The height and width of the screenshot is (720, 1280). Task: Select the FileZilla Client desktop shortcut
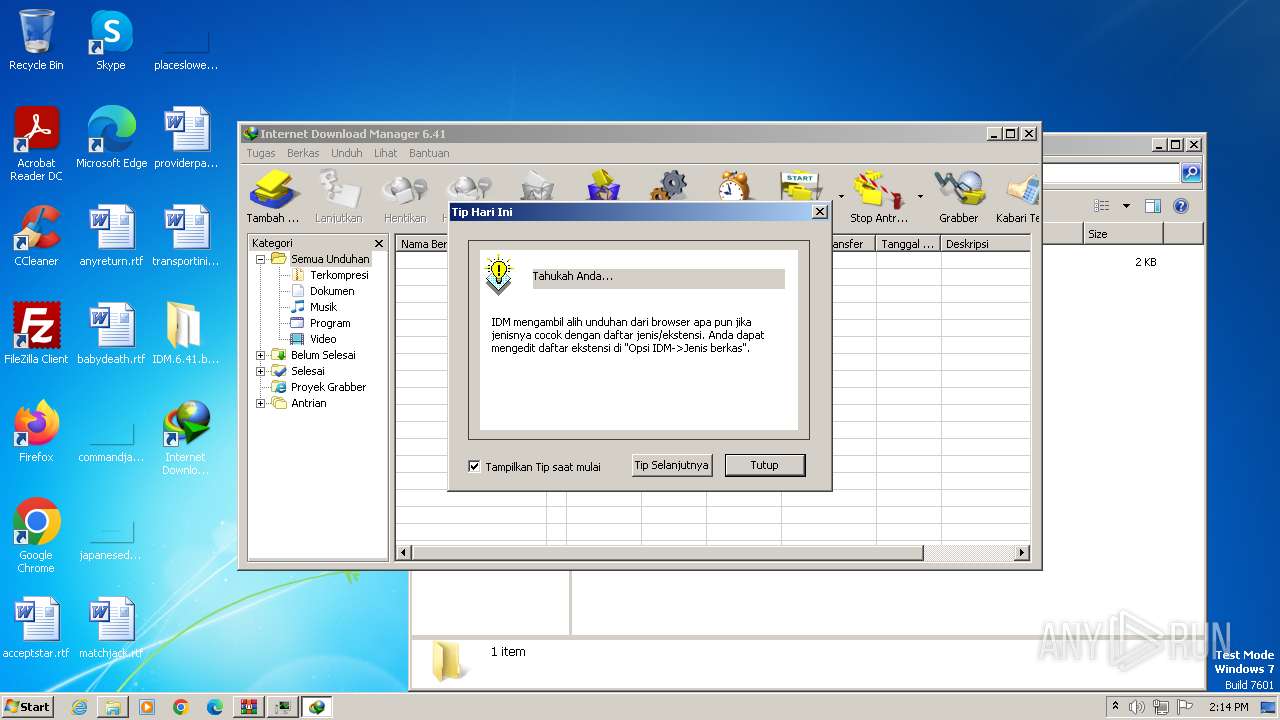pyautogui.click(x=36, y=334)
